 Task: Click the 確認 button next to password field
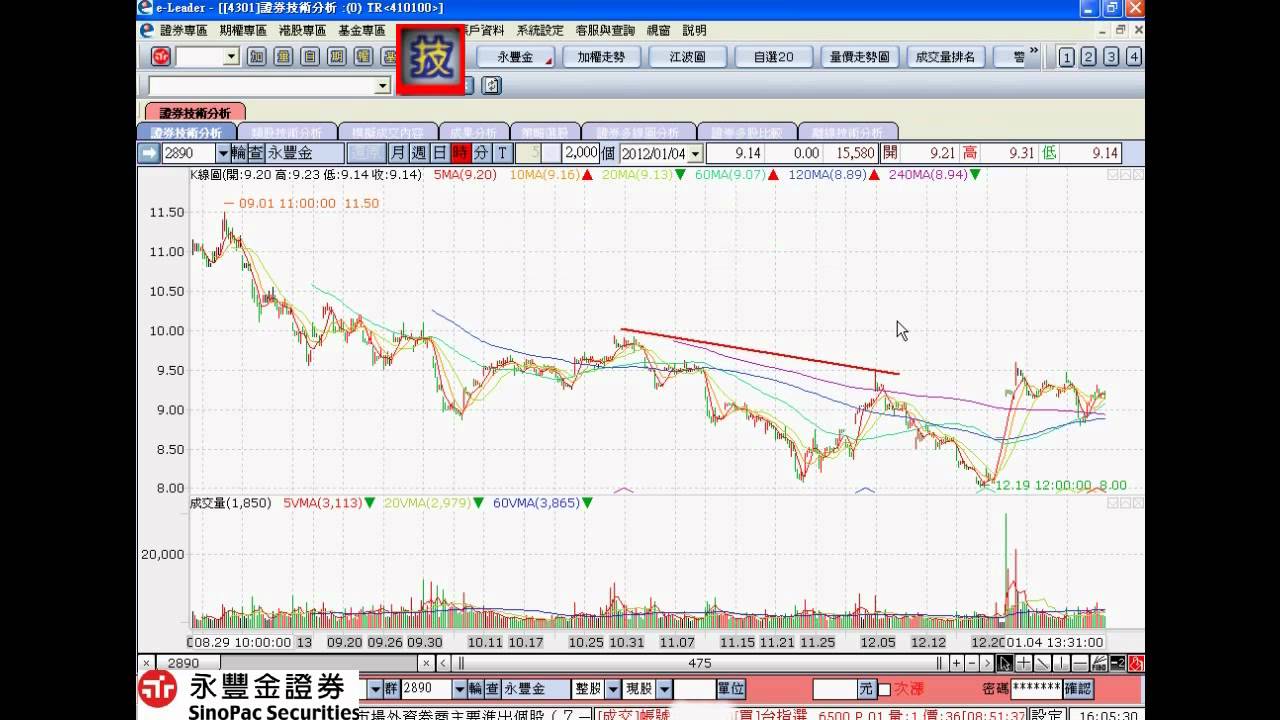(x=1078, y=689)
